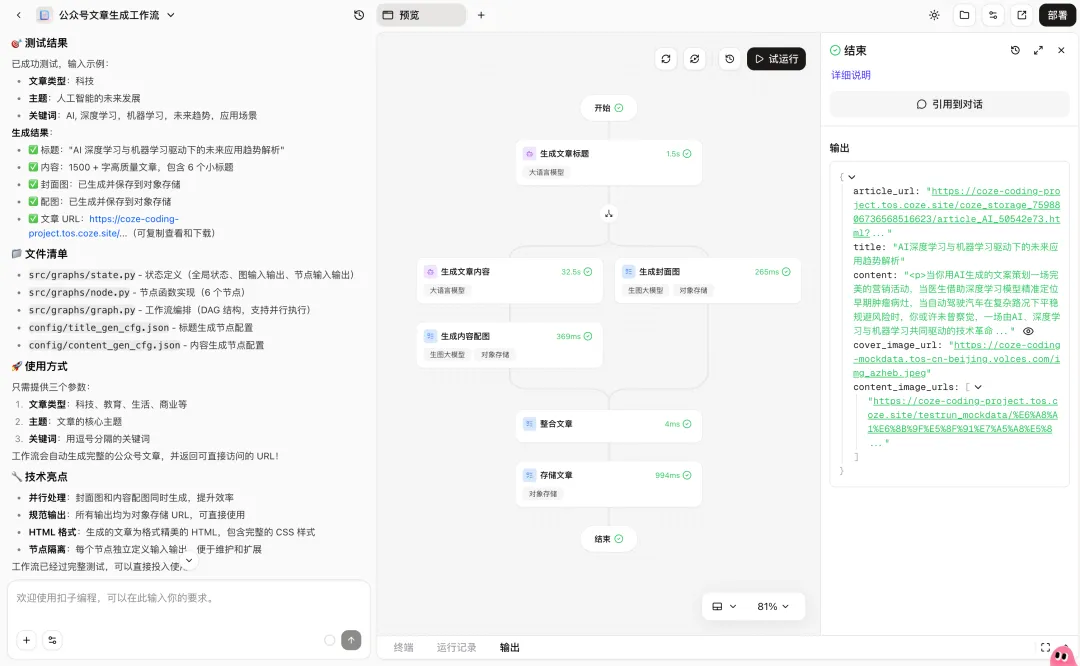This screenshot has height=666, width=1080.
Task: Jump to latest message via down chevron
Action: [189, 561]
